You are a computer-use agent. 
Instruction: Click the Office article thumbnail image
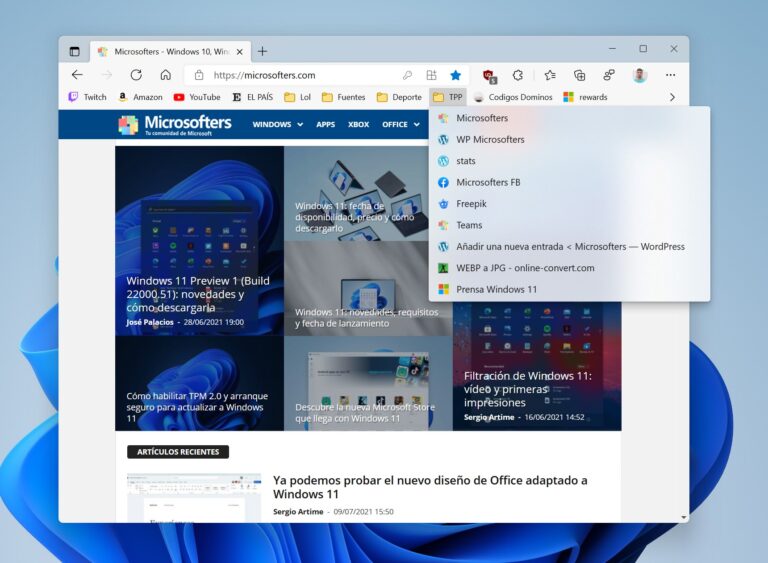(x=194, y=497)
